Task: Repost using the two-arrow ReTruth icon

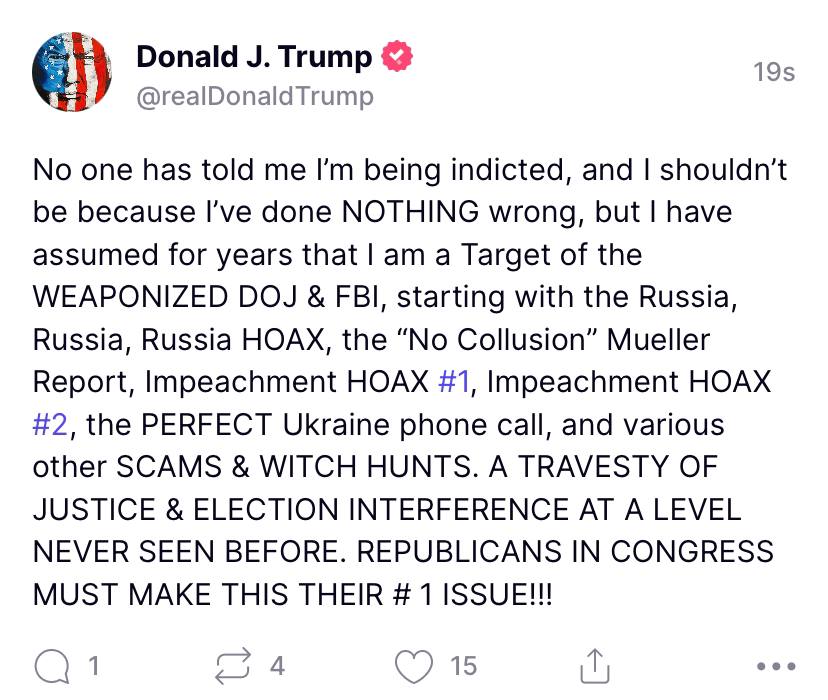Action: [x=234, y=664]
